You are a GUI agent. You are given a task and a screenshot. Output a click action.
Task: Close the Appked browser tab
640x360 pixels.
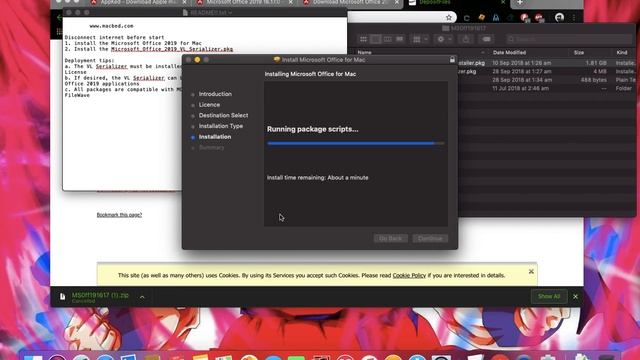pyautogui.click(x=184, y=2)
